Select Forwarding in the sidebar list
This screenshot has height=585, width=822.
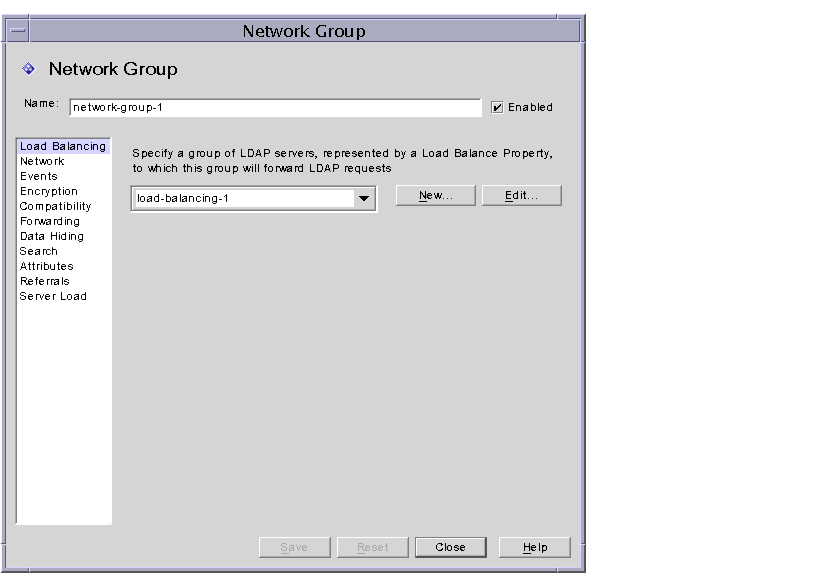click(50, 221)
